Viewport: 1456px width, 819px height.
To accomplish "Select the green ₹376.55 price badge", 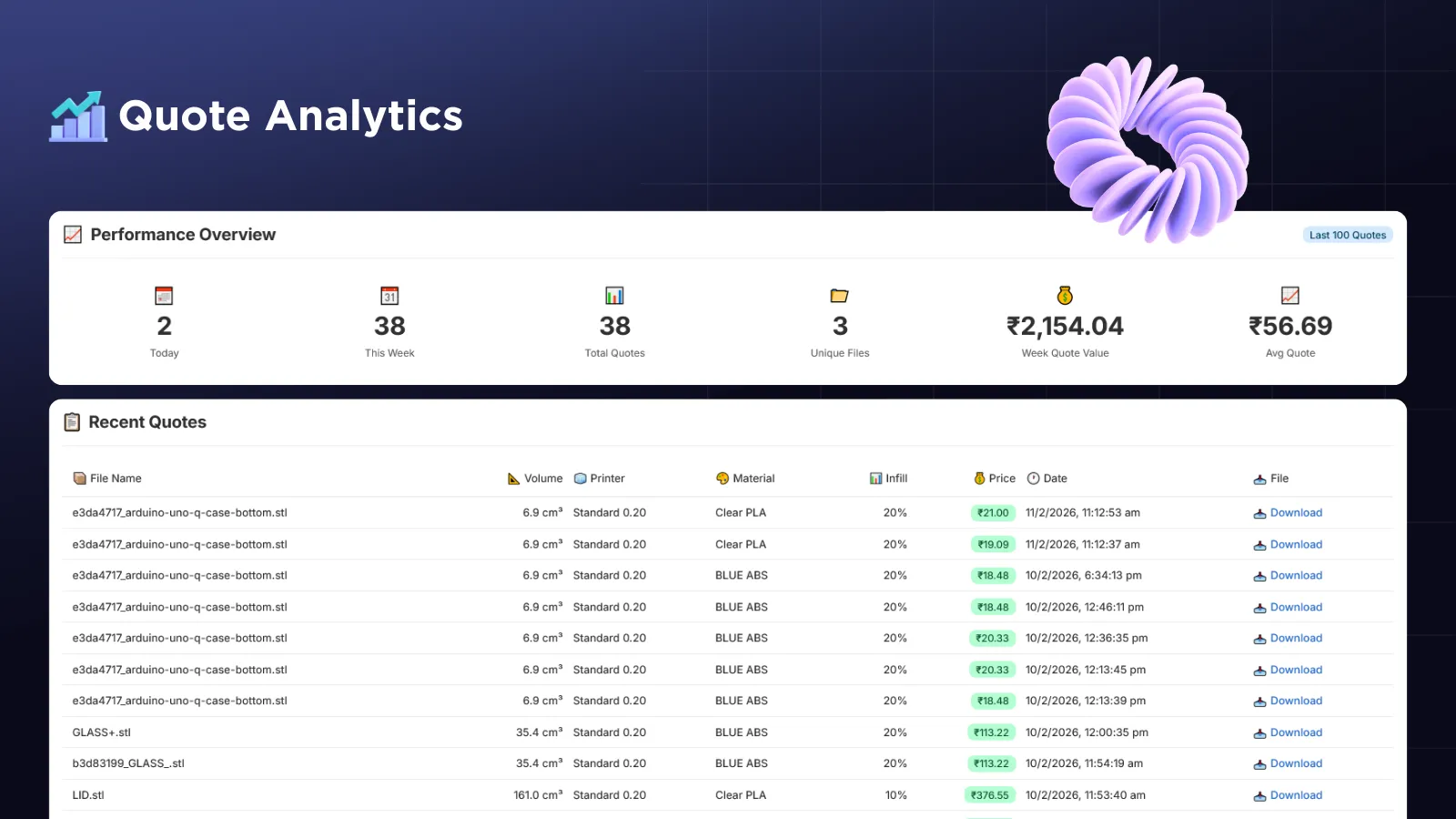I will point(990,794).
